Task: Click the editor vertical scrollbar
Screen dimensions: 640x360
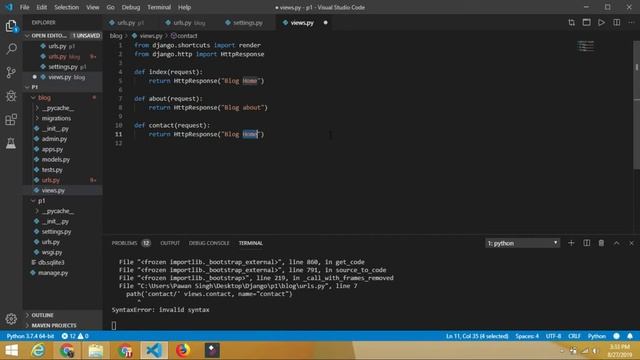Action: tap(636, 105)
